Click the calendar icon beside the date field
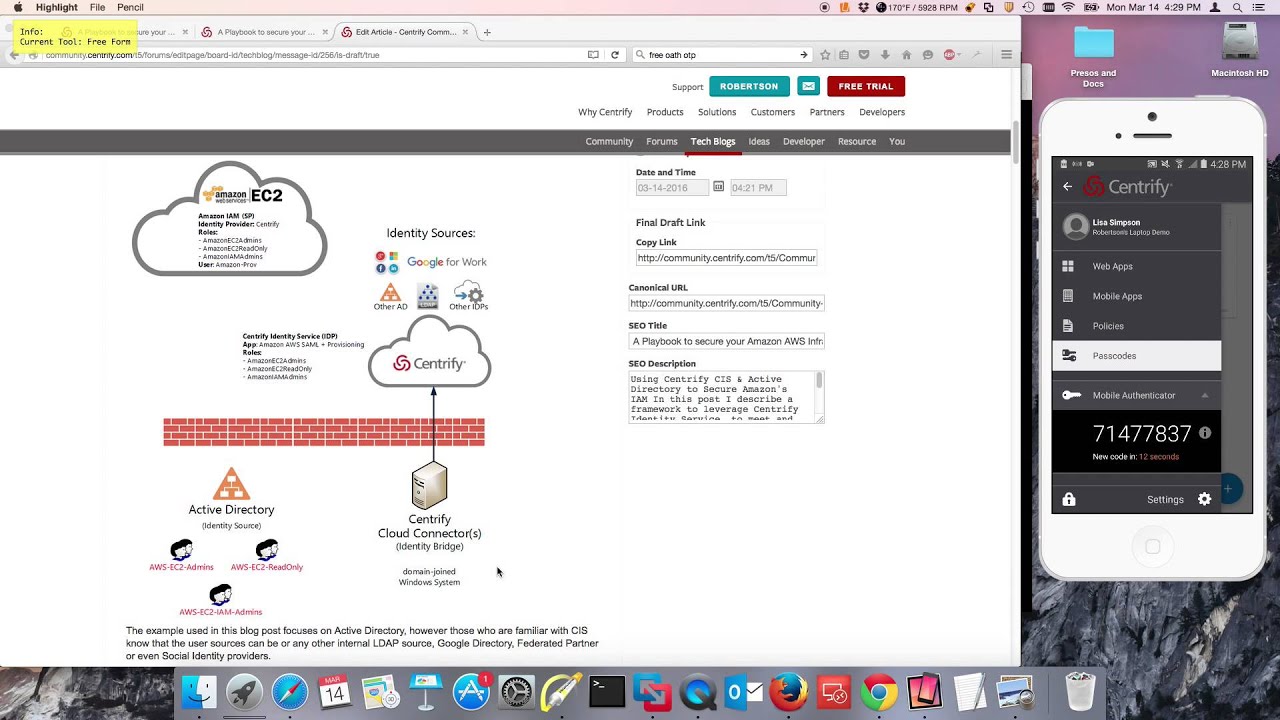Screen dimensions: 1280x720 pos(718,187)
